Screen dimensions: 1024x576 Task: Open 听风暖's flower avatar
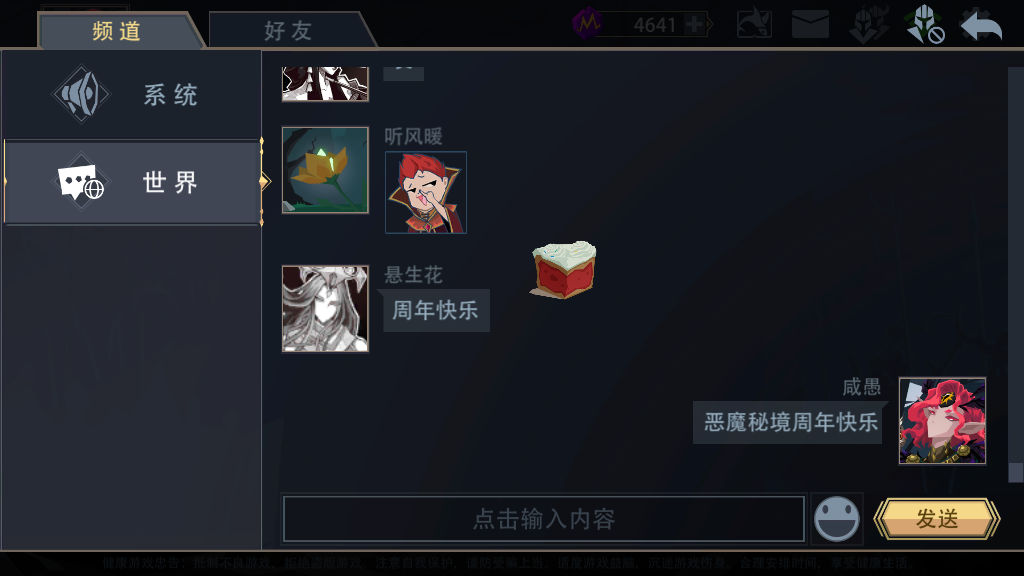[x=325, y=170]
